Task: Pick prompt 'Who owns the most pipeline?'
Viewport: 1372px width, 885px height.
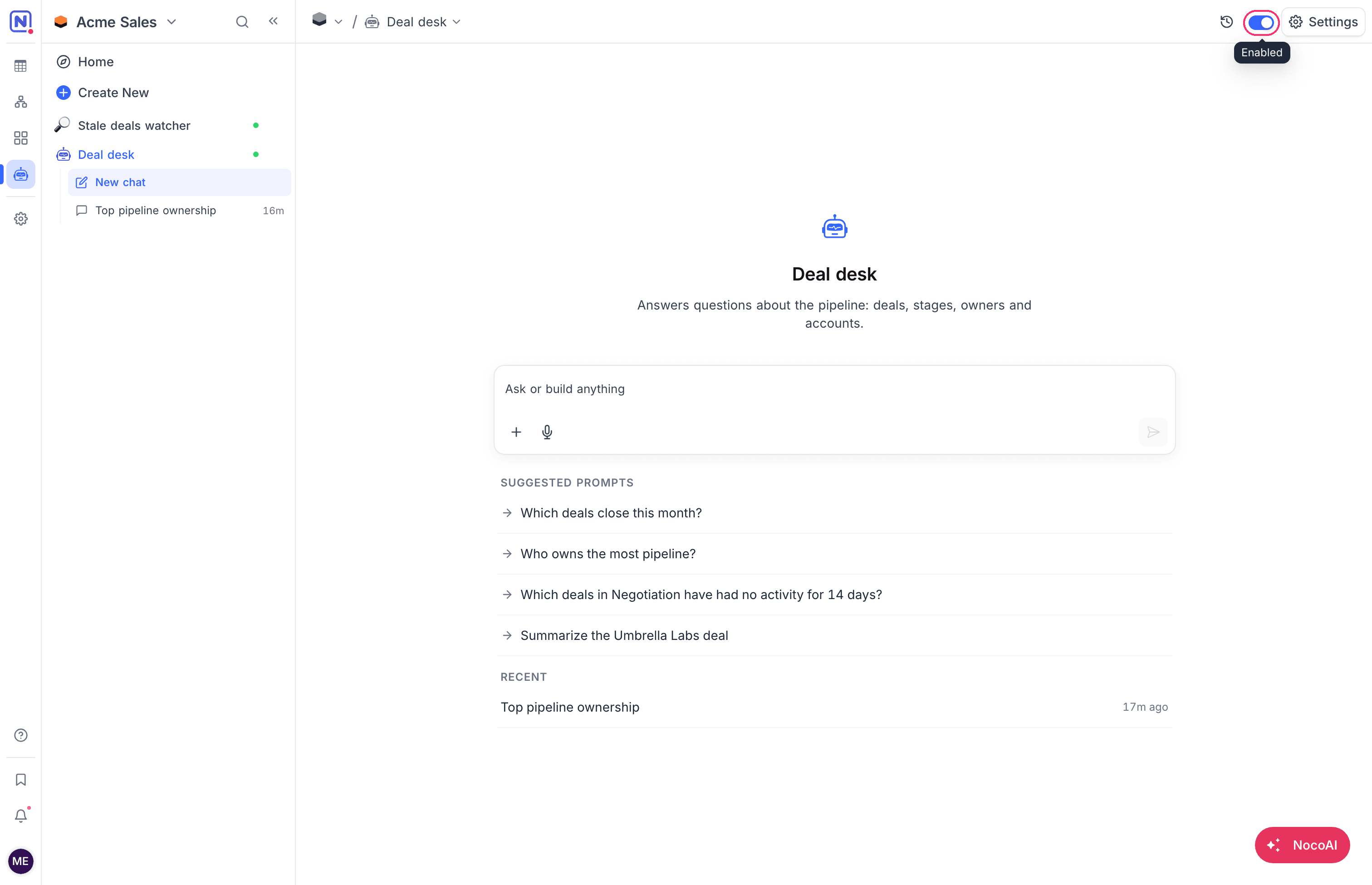Action: [834, 553]
